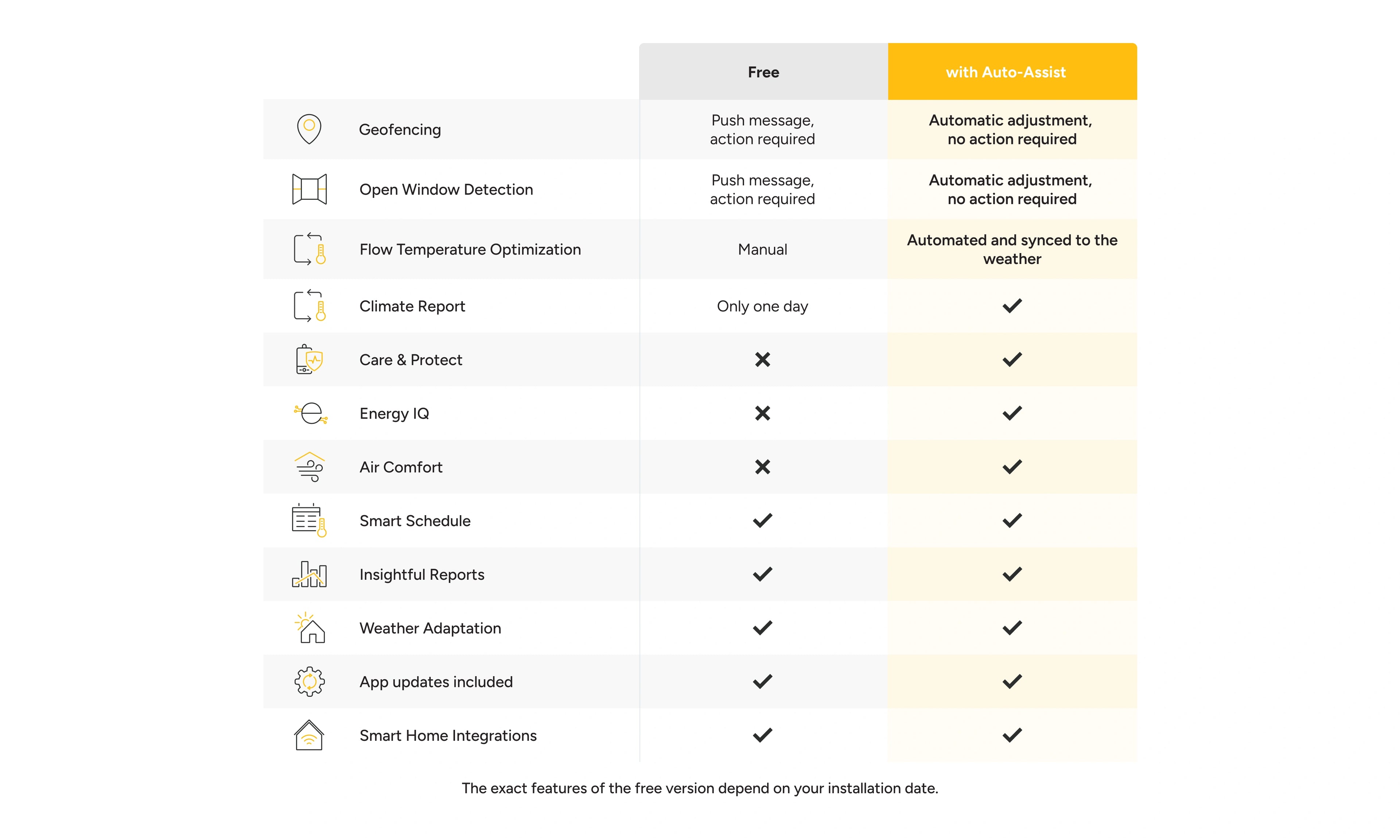This screenshot has width=1400, height=840.
Task: Click the App updates gear icon
Action: pyautogui.click(x=310, y=681)
